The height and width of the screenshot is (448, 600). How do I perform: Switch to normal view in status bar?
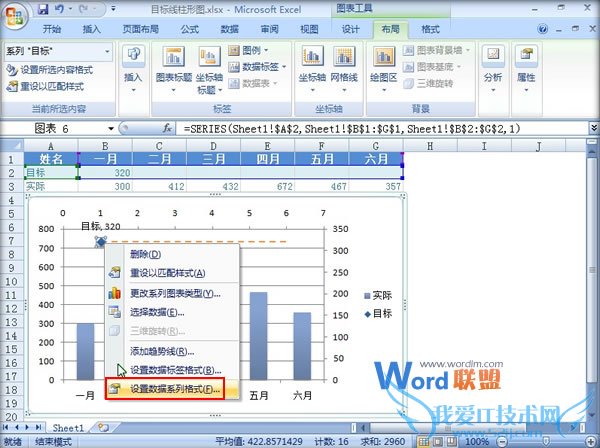pos(423,442)
